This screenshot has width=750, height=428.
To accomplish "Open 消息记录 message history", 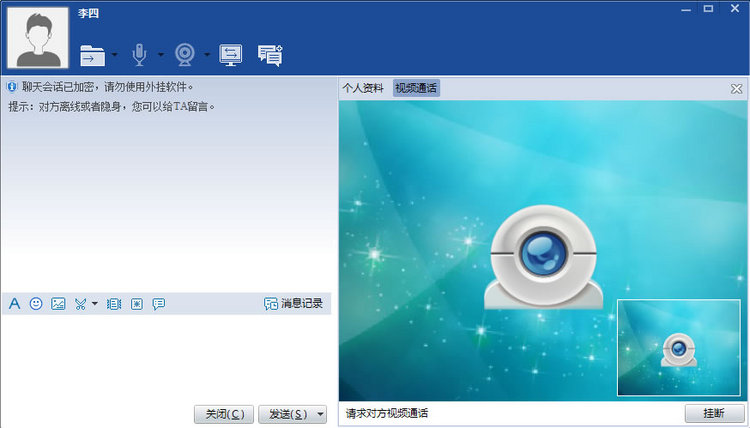I will pyautogui.click(x=293, y=303).
